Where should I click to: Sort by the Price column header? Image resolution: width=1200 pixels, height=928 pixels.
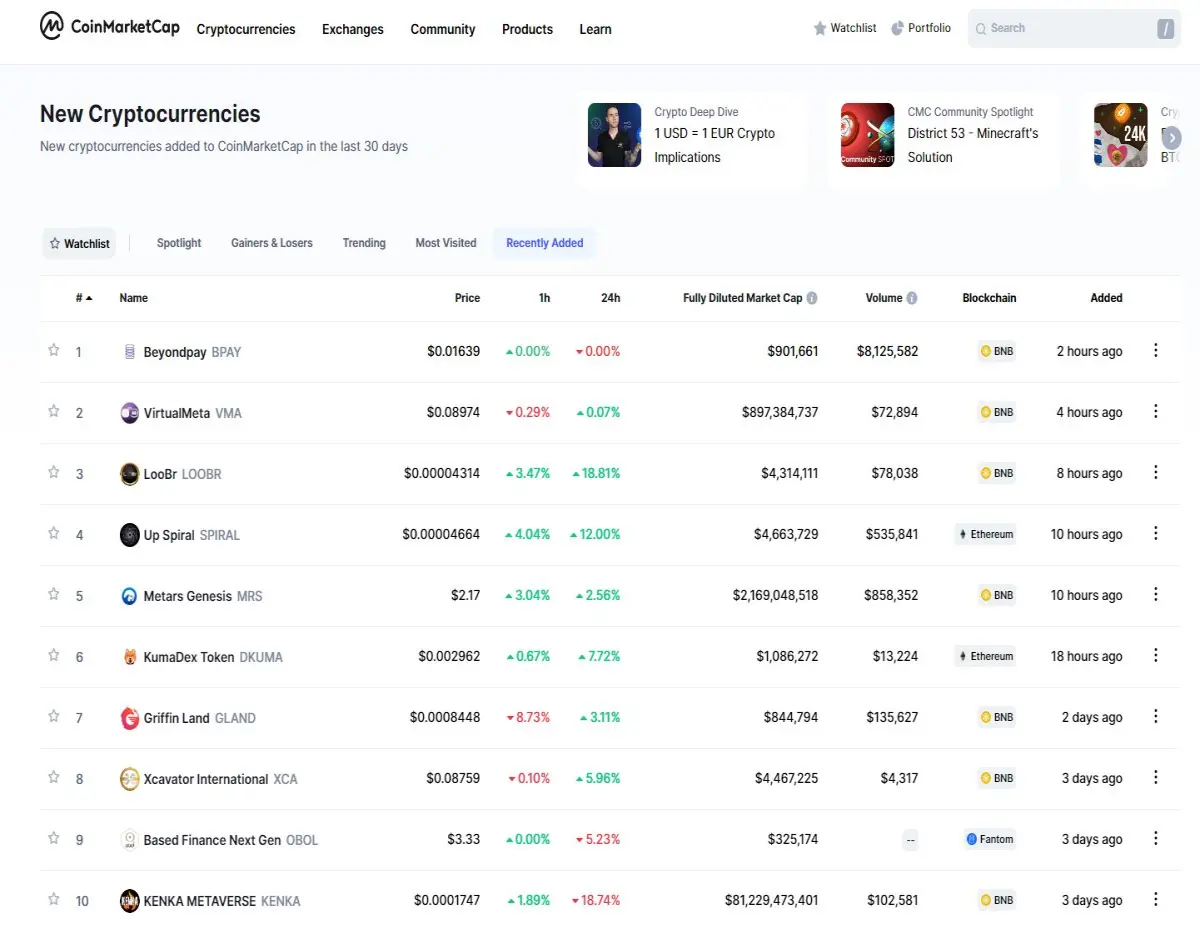point(467,298)
